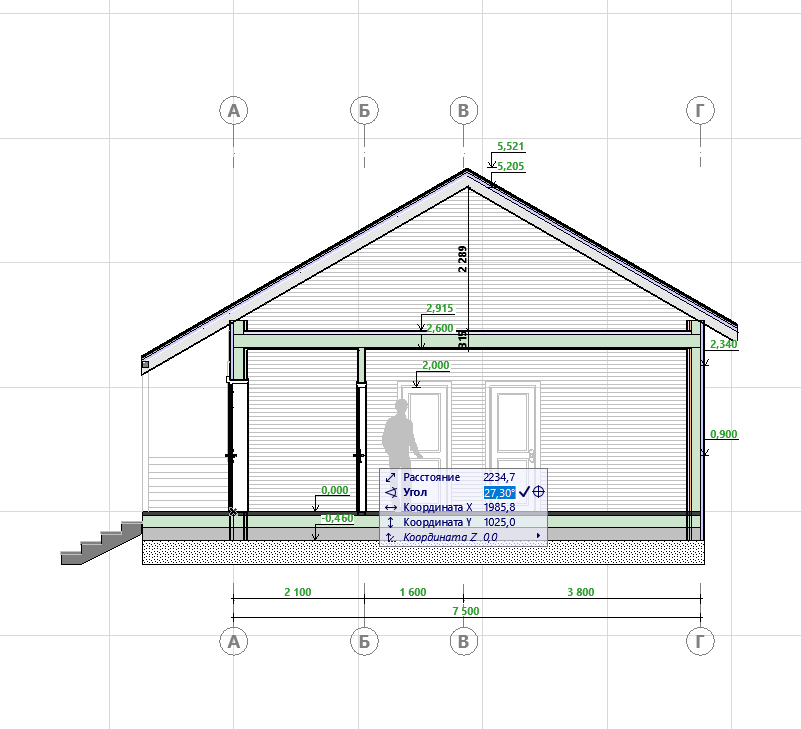Click the Расстояние distance arrow icon in tracker
801x729 pixels.
(x=390, y=478)
